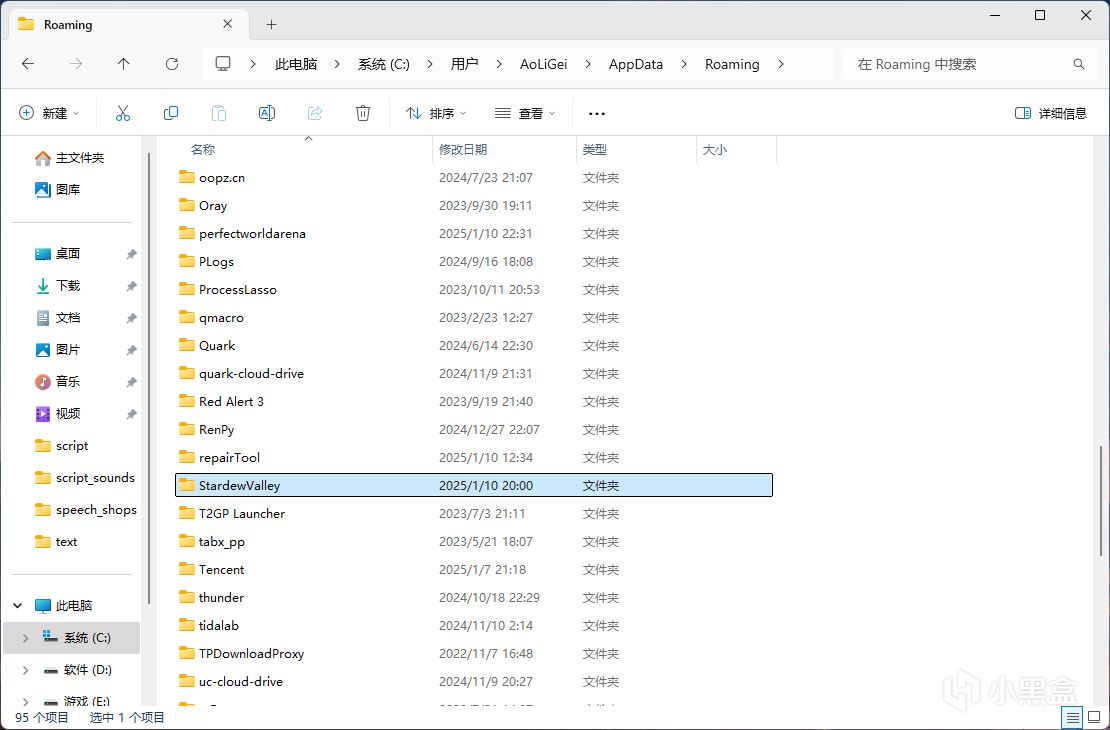Click the Copy icon in toolbar
Viewport: 1110px width, 730px height.
171,113
